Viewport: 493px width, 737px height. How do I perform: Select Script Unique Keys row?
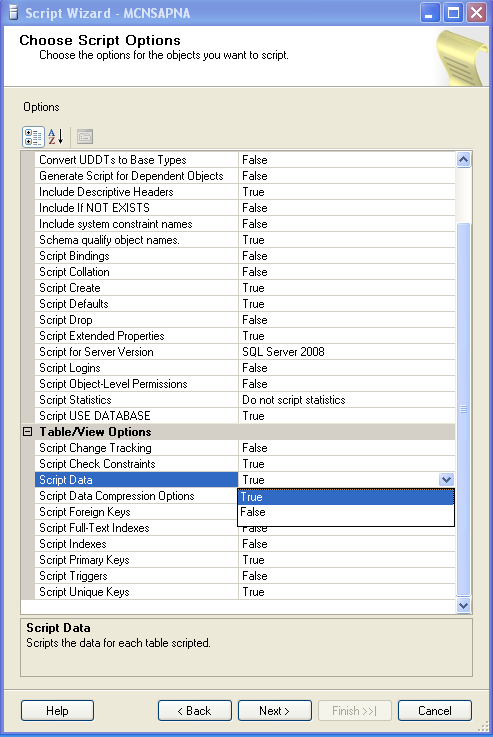tap(245, 592)
